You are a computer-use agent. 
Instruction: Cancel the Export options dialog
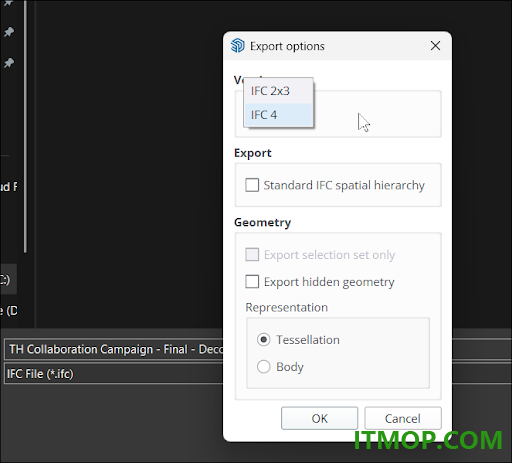click(403, 418)
